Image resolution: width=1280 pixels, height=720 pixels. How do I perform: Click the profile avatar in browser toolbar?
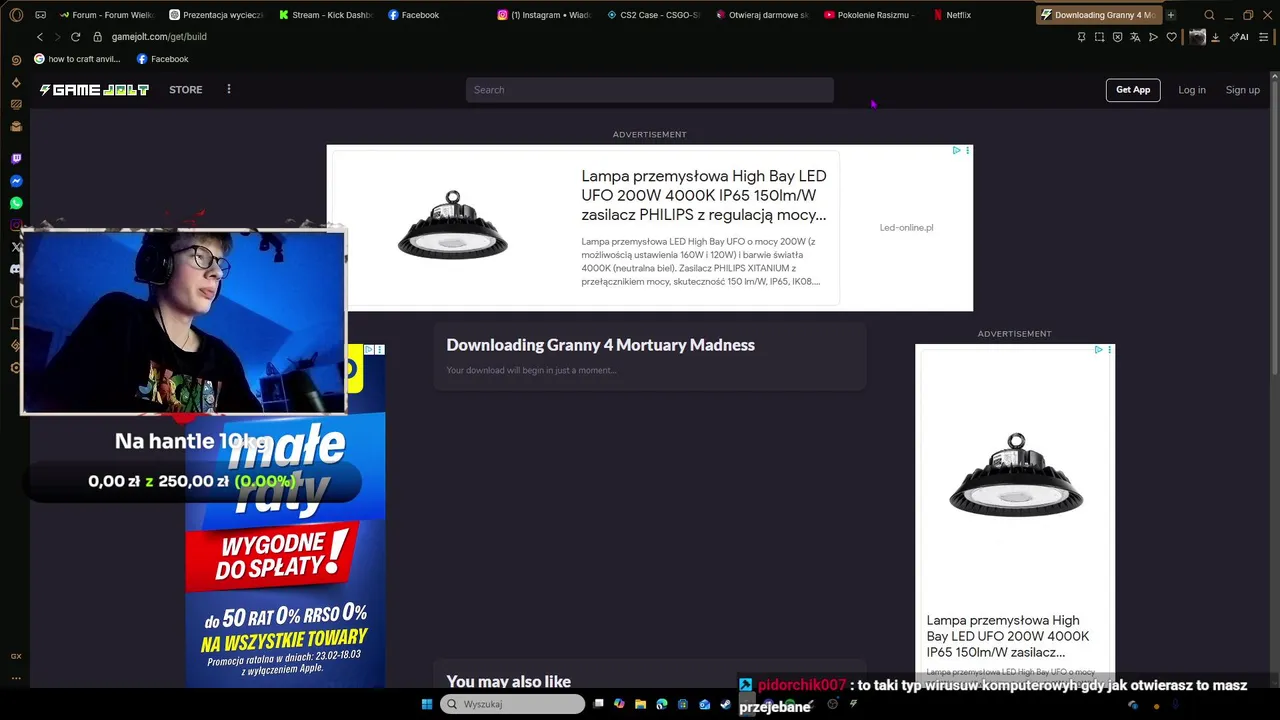pyautogui.click(x=1197, y=37)
